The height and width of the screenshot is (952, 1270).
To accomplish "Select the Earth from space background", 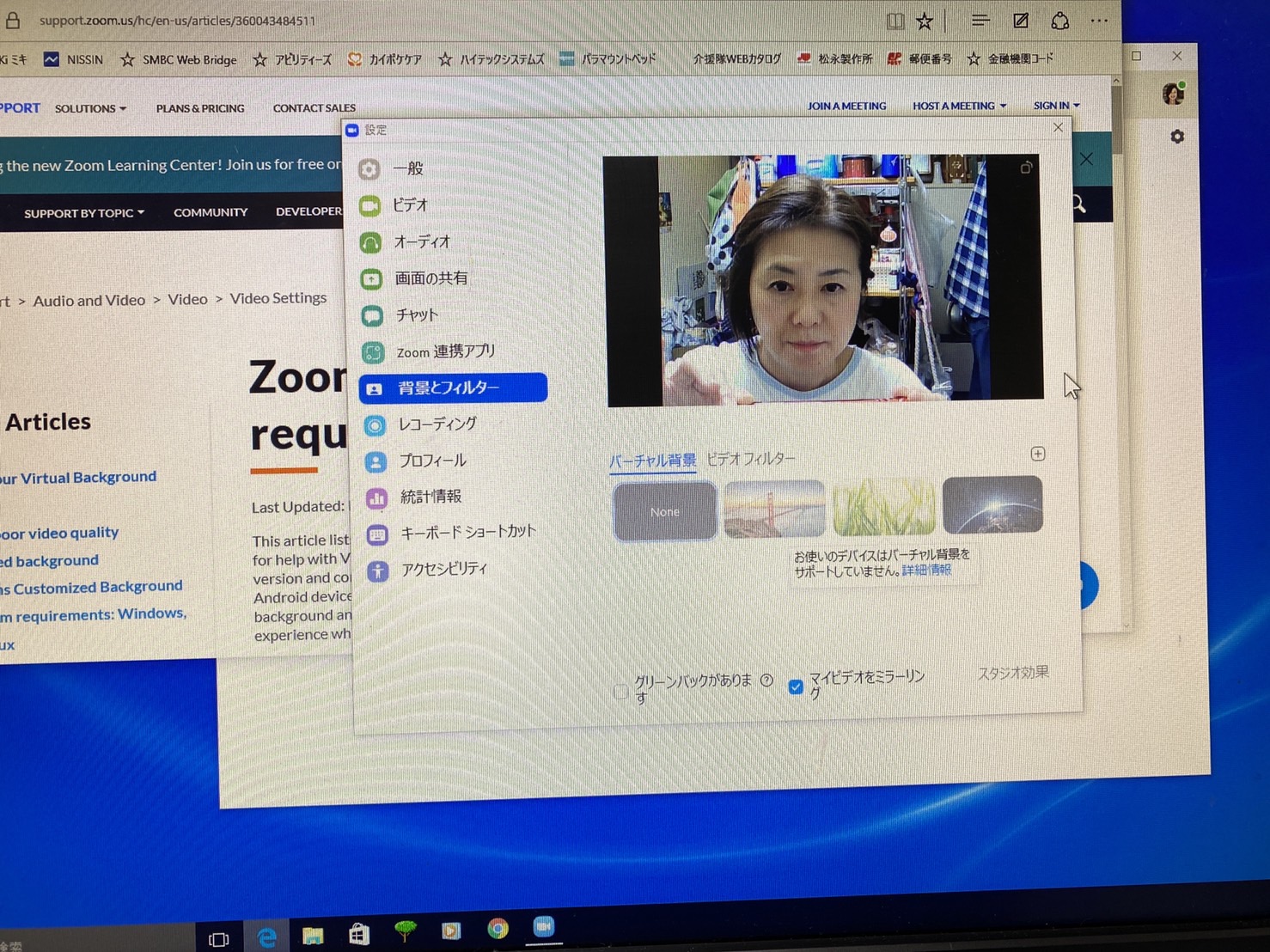I will (992, 505).
